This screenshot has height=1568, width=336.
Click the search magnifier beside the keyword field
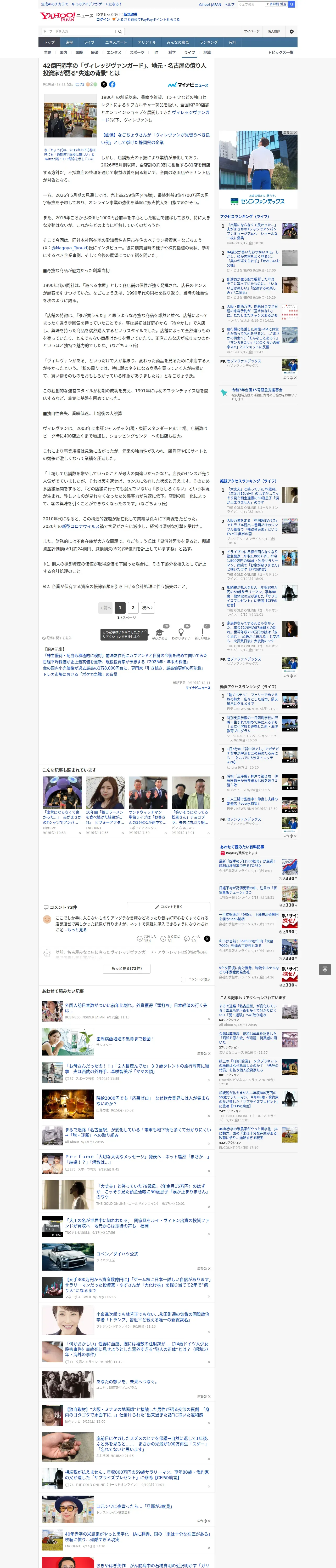pyautogui.click(x=120, y=31)
